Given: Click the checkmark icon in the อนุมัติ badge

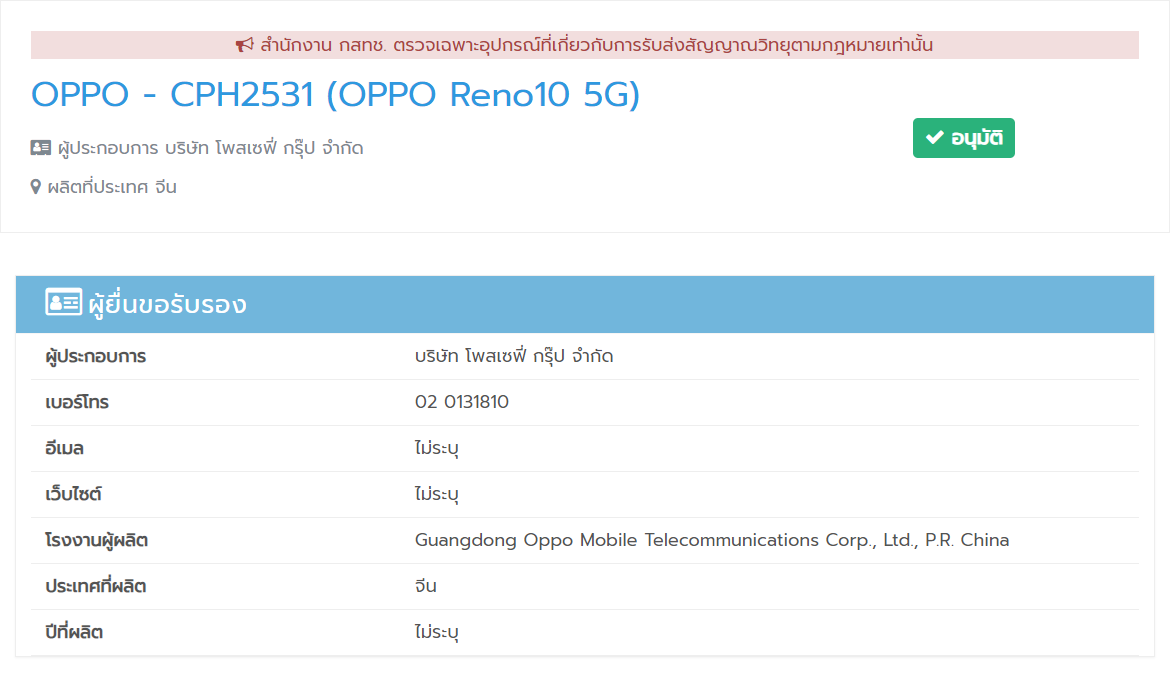Looking at the screenshot, I should coord(935,138).
